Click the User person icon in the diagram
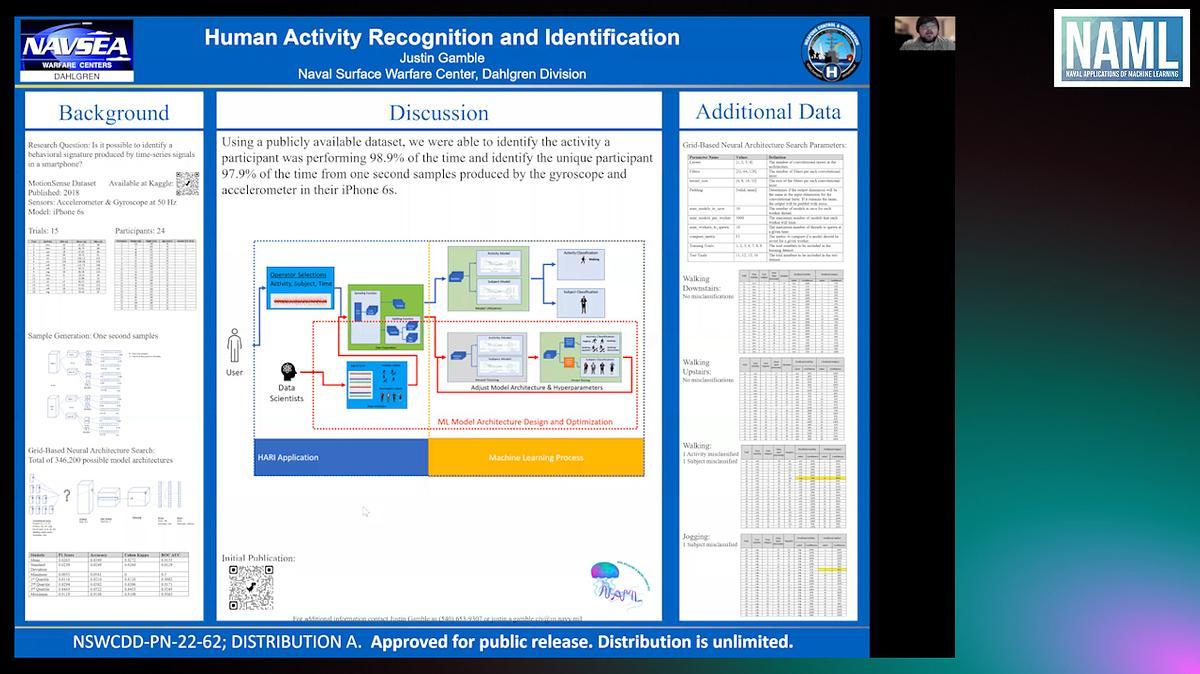This screenshot has width=1200, height=674. [x=234, y=346]
